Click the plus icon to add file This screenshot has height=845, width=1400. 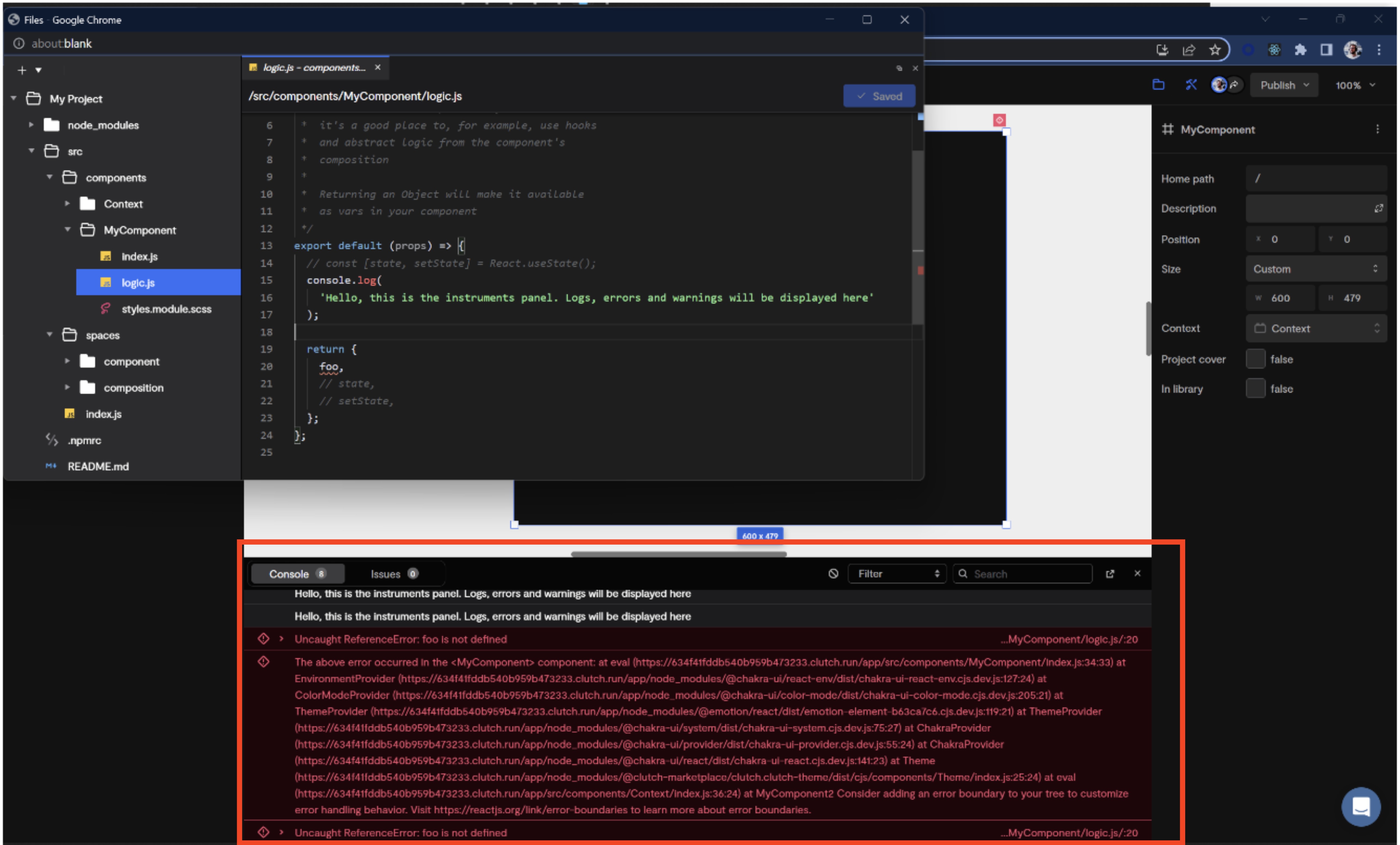point(21,70)
